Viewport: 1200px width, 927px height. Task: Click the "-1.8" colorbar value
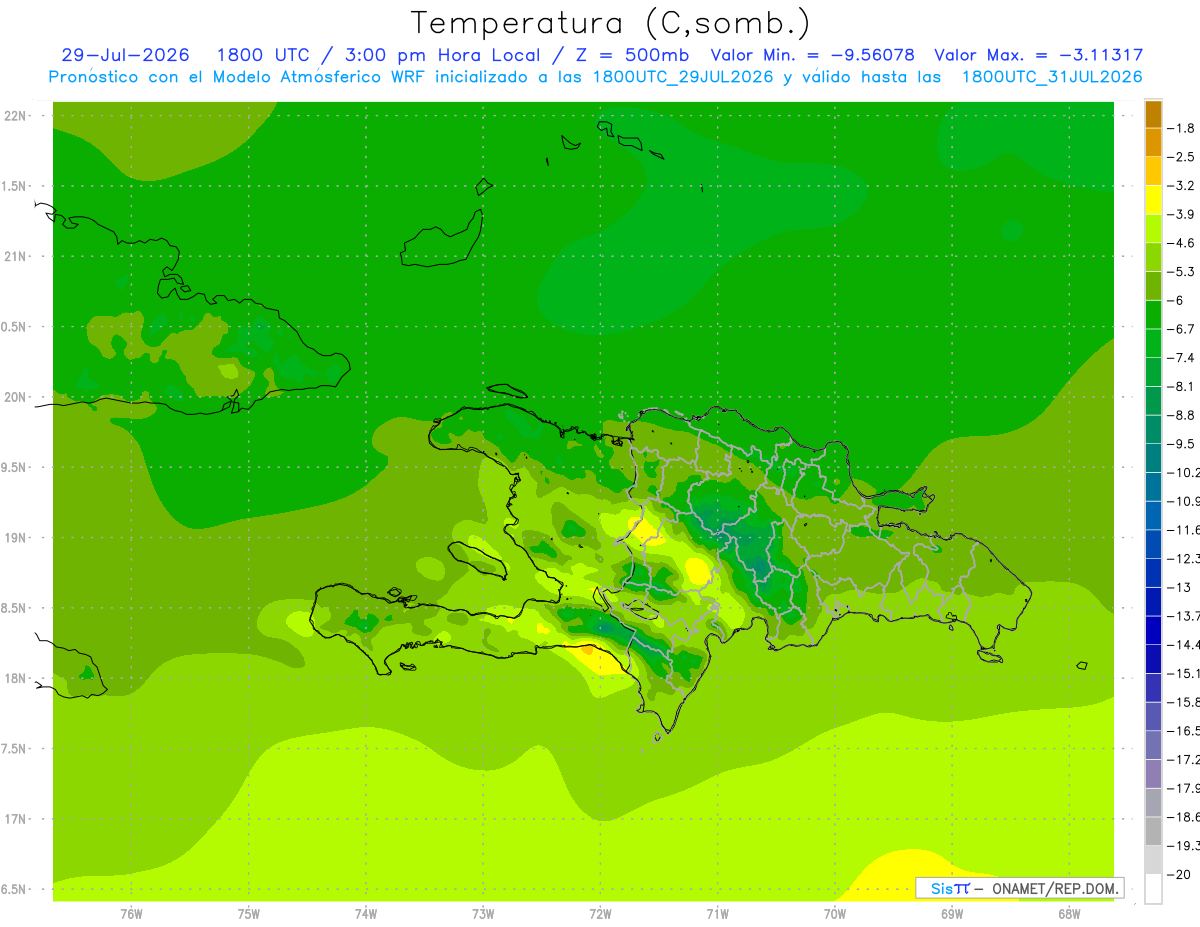tap(1182, 128)
